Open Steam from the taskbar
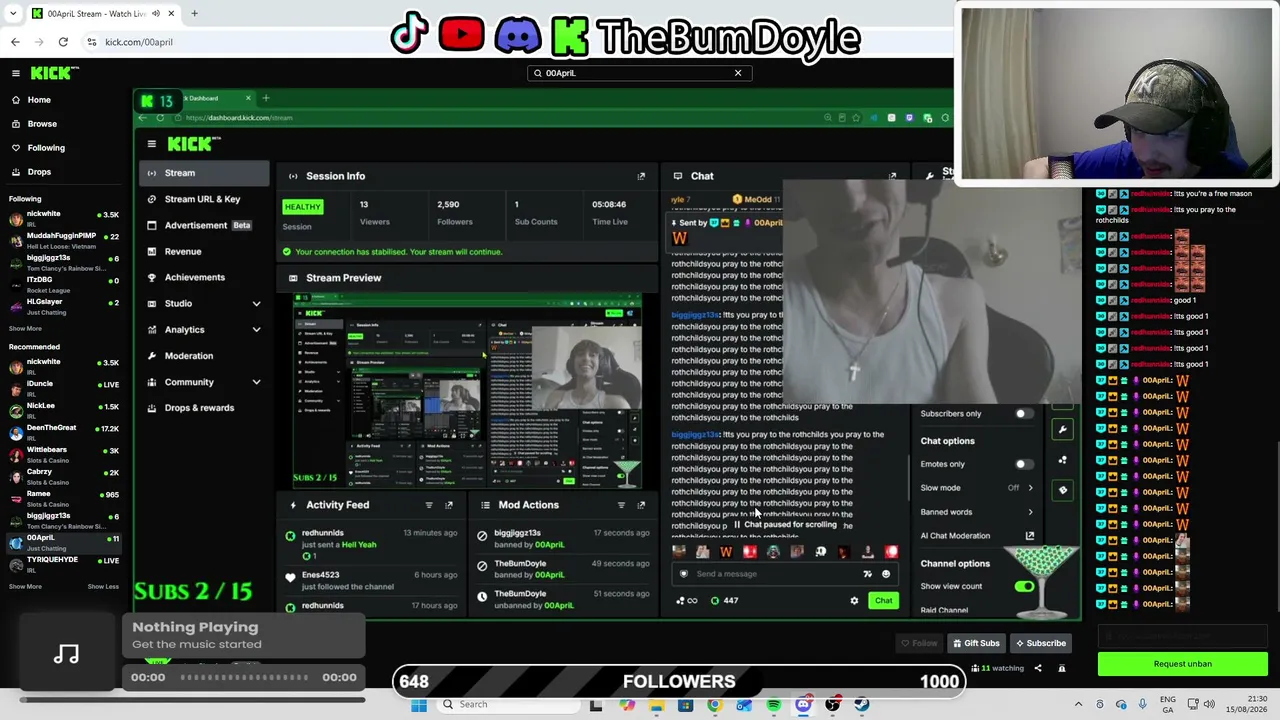The image size is (1280, 720). pyautogui.click(x=862, y=705)
